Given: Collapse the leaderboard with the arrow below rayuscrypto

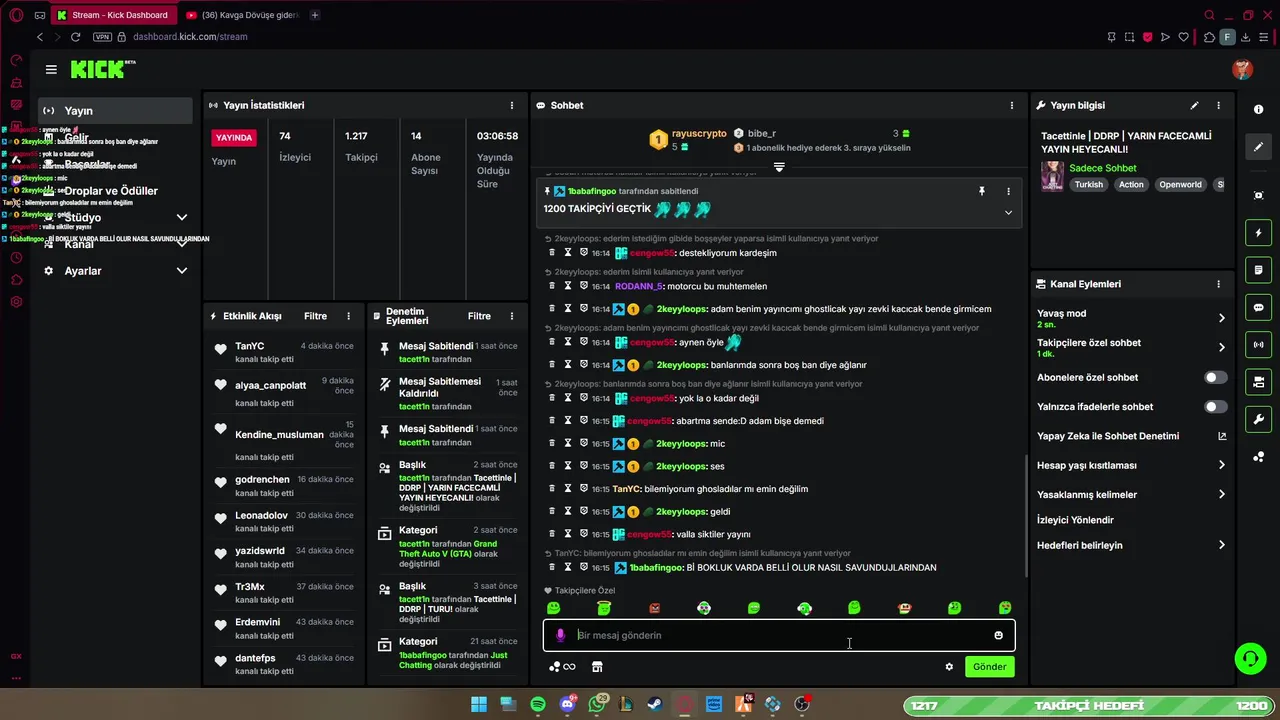Looking at the screenshot, I should click(779, 166).
